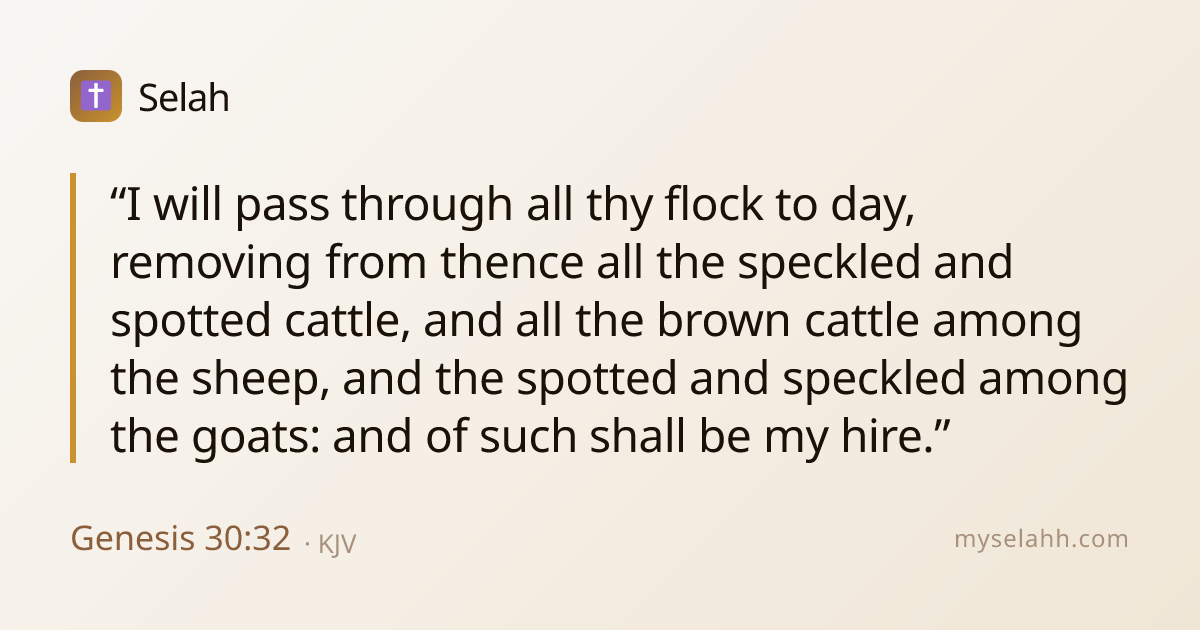The width and height of the screenshot is (1200, 630).
Task: Click the white cross inside the purple logo
Action: click(x=96, y=96)
